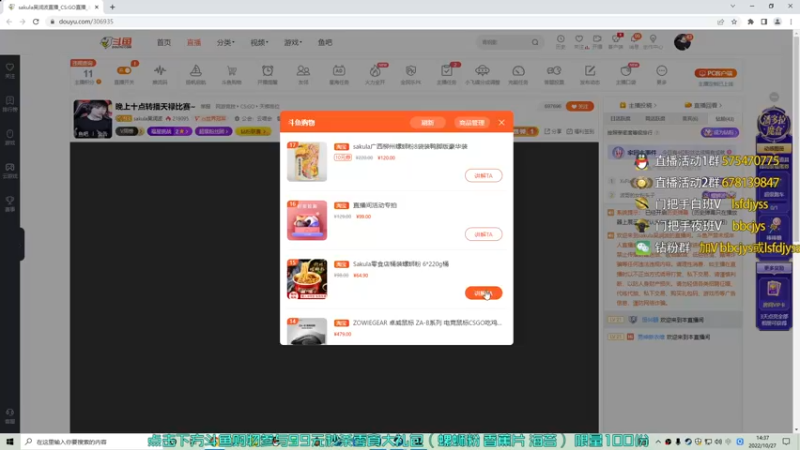Image resolution: width=800 pixels, height=450 pixels.
Task: Switch to the 贵宾 ranking tab
Action: 690,118
